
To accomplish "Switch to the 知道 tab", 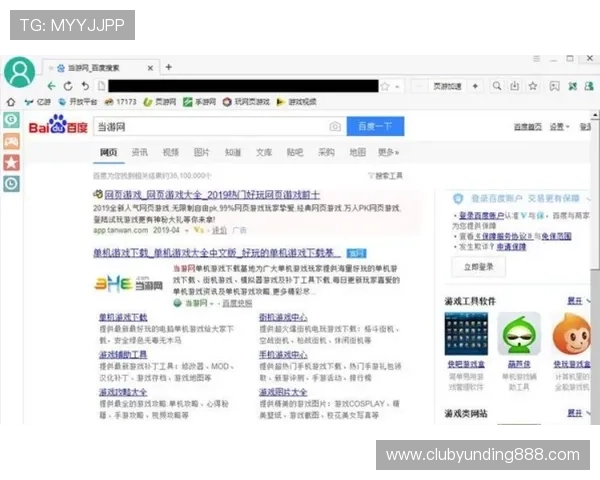I will [233, 152].
